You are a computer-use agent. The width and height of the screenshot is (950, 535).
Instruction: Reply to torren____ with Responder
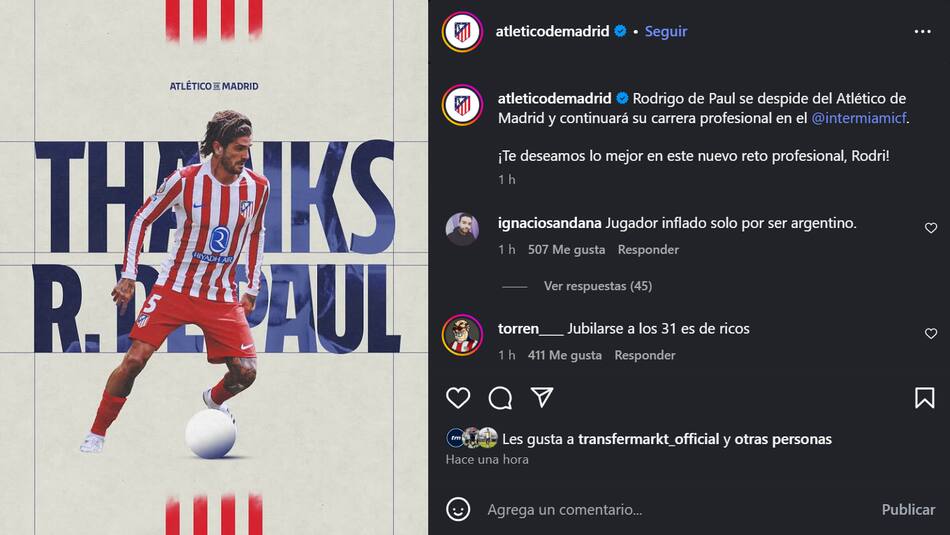[x=645, y=354]
